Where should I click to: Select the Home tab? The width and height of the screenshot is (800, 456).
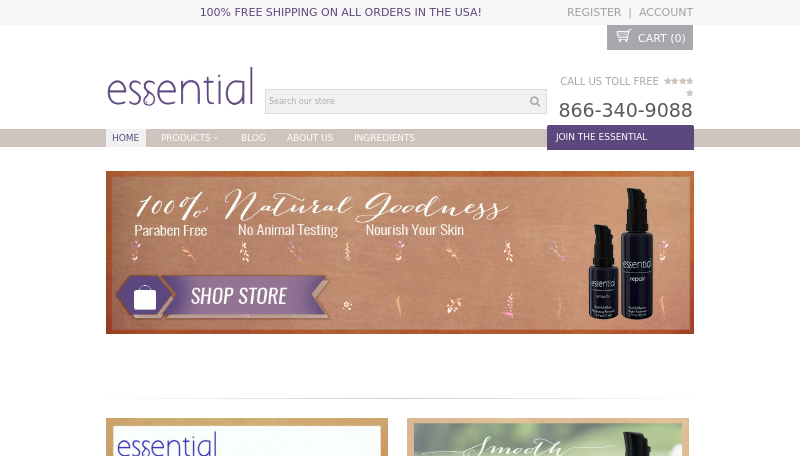126,138
